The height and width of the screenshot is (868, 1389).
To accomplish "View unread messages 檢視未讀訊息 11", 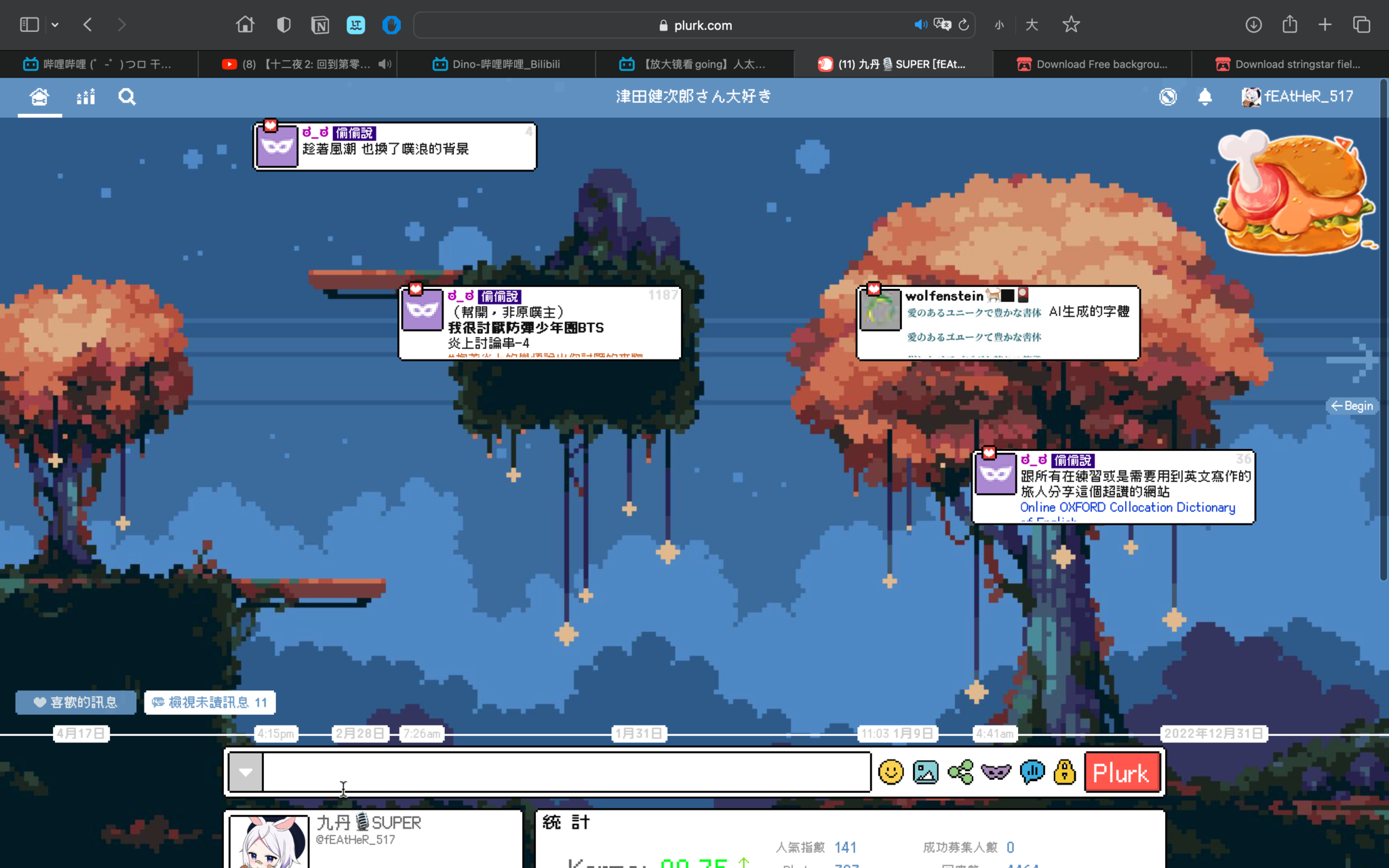I will (x=210, y=703).
